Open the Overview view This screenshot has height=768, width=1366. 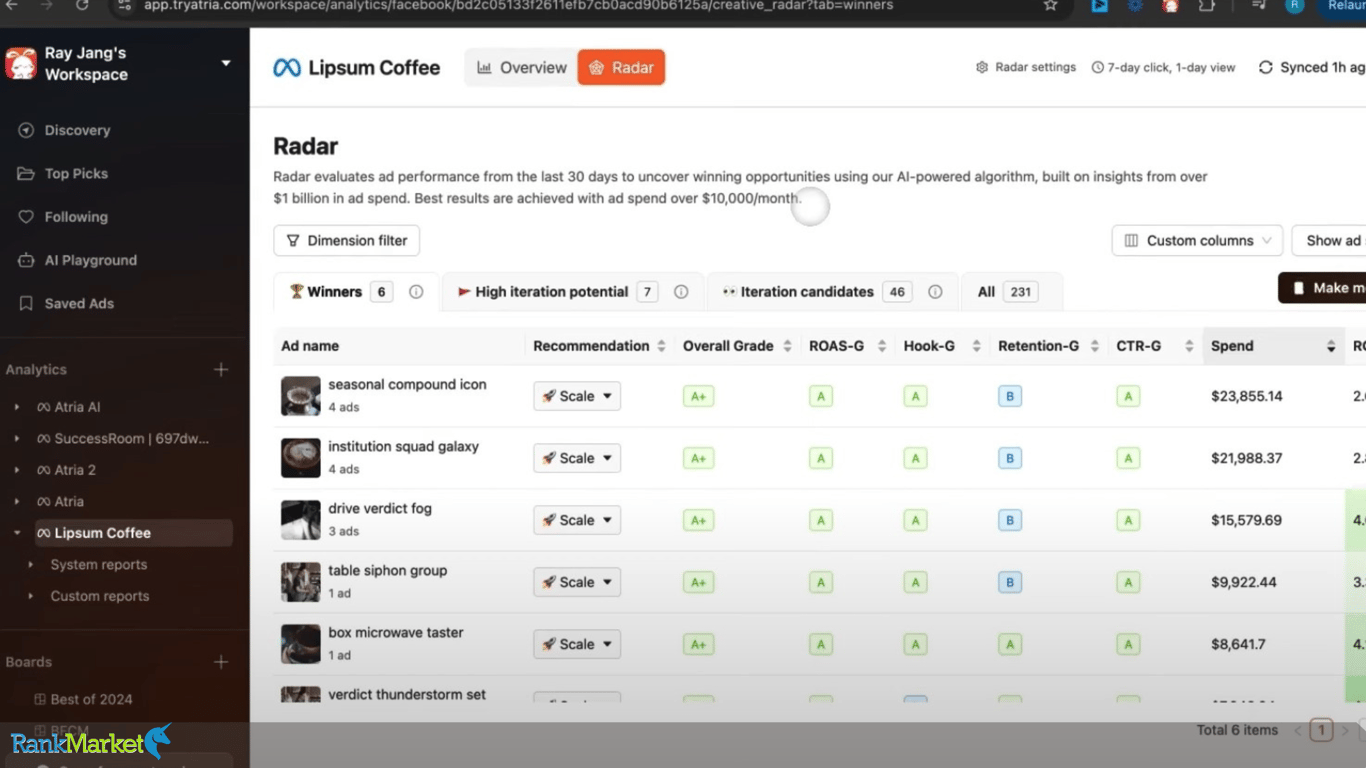coord(521,67)
